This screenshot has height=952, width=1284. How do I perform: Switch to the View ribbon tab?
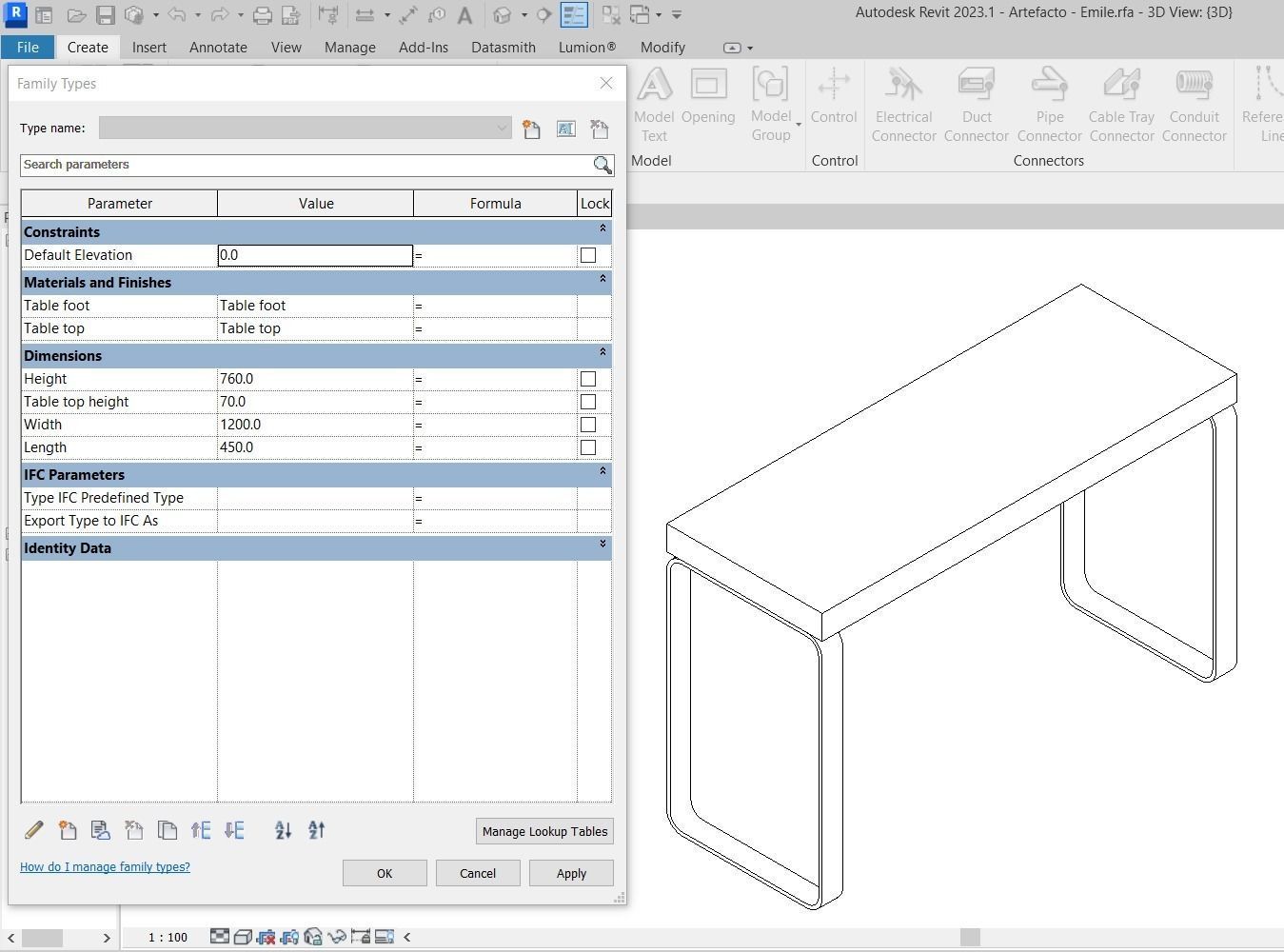tap(286, 47)
